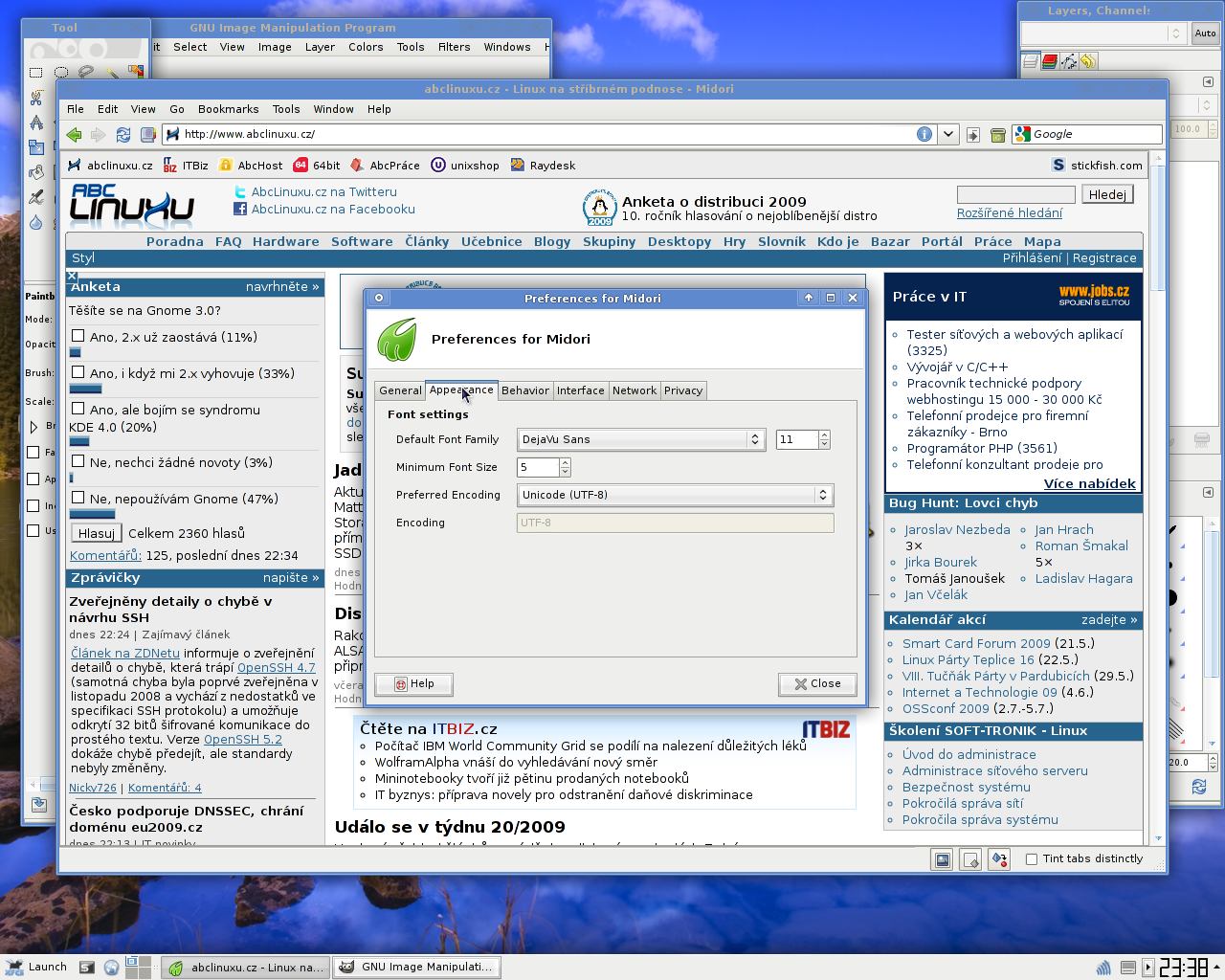
Task: Select GIMP Free Select lasso tool
Action: tap(86, 72)
